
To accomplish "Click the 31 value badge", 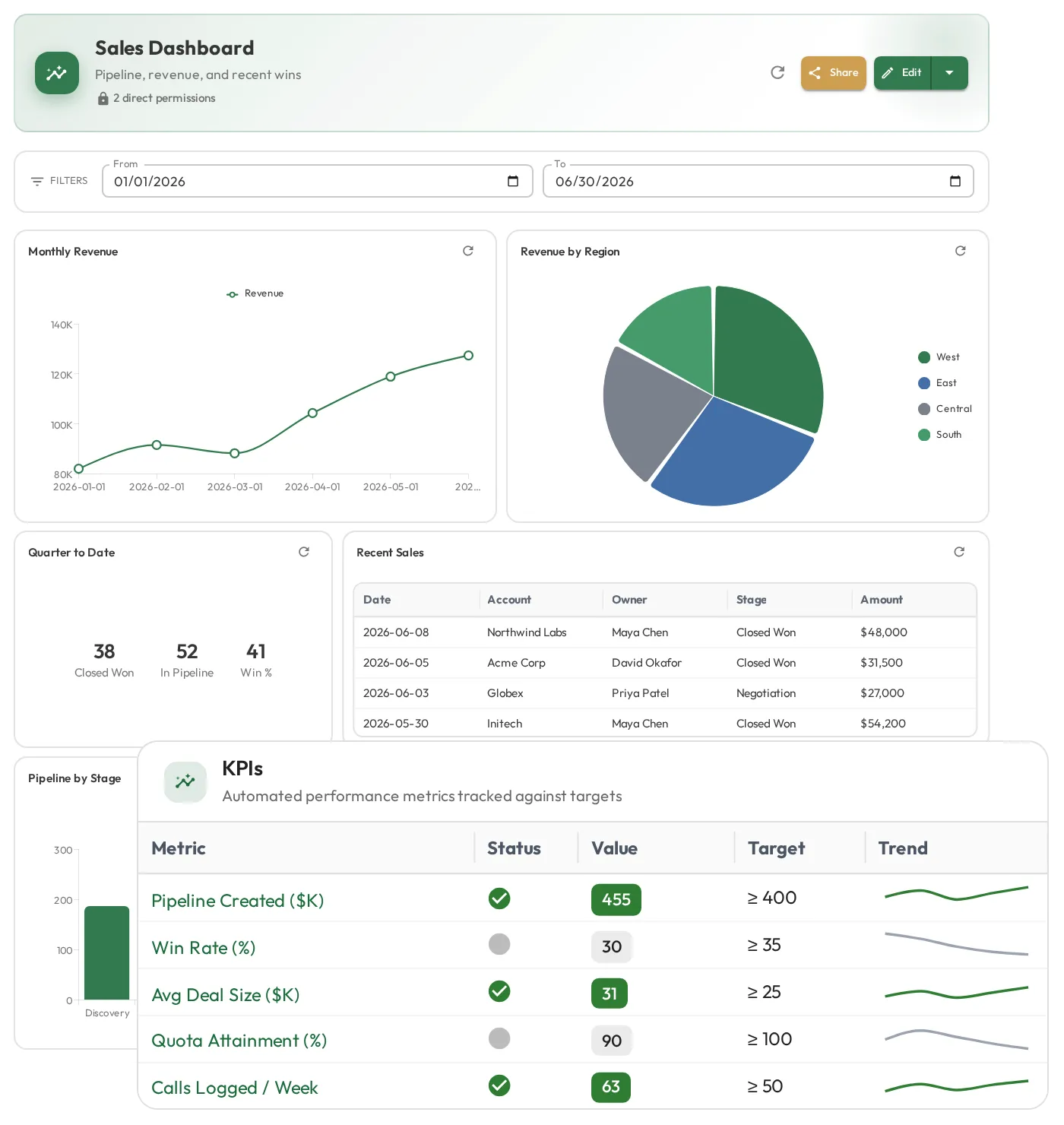I will click(x=610, y=993).
